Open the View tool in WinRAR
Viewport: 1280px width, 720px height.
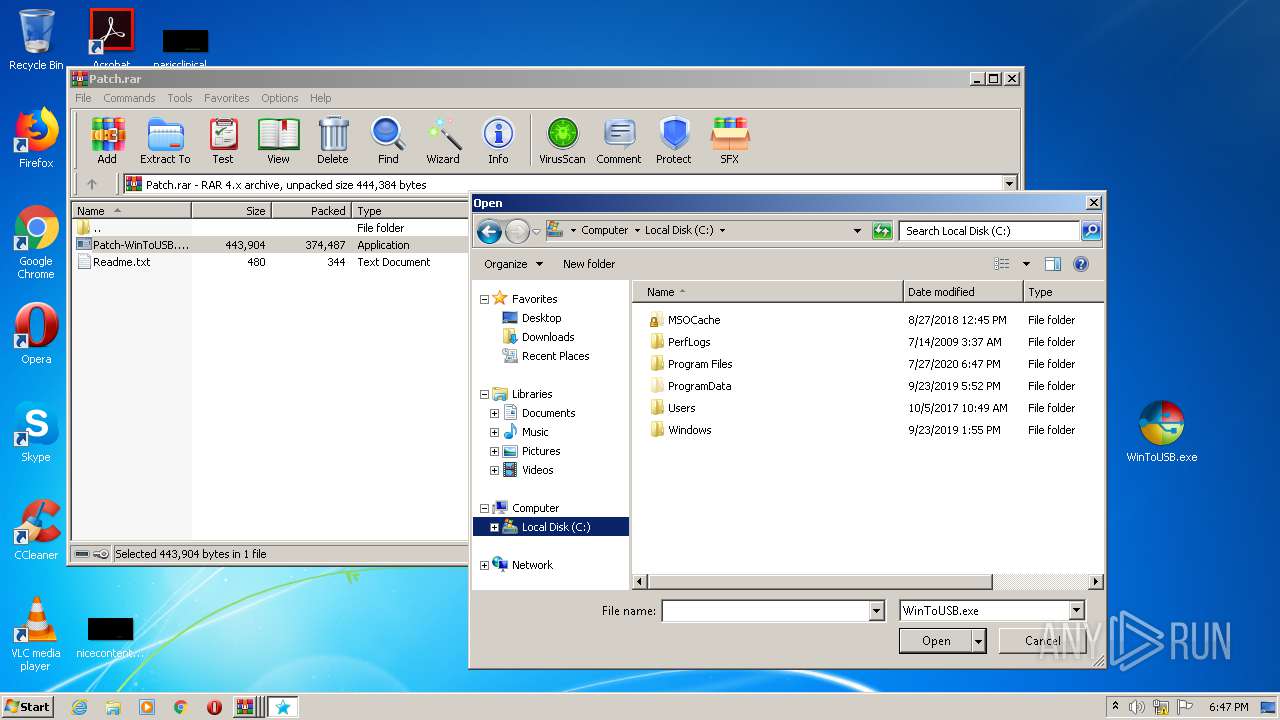tap(278, 141)
